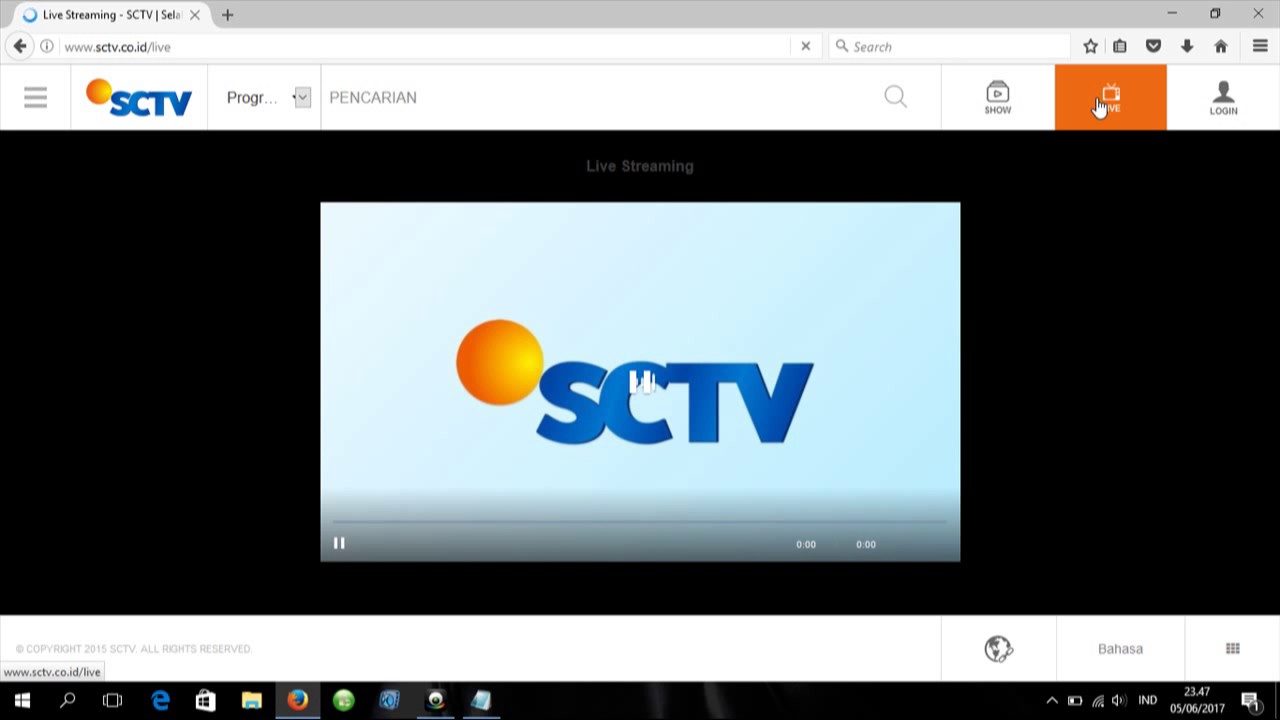Click the SCTV logo in header

pyautogui.click(x=139, y=98)
